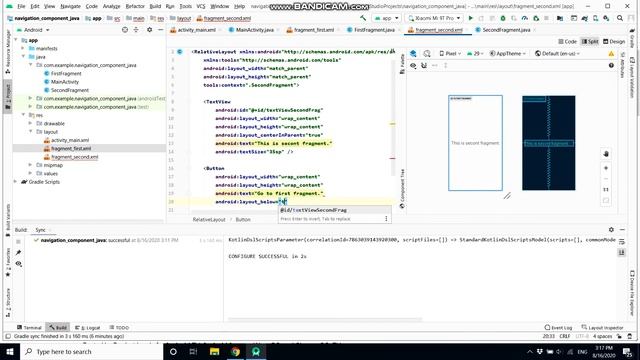Viewport: 640px width, 360px height.
Task: Open the Default (en-us) locale dropdown
Action: (557, 53)
